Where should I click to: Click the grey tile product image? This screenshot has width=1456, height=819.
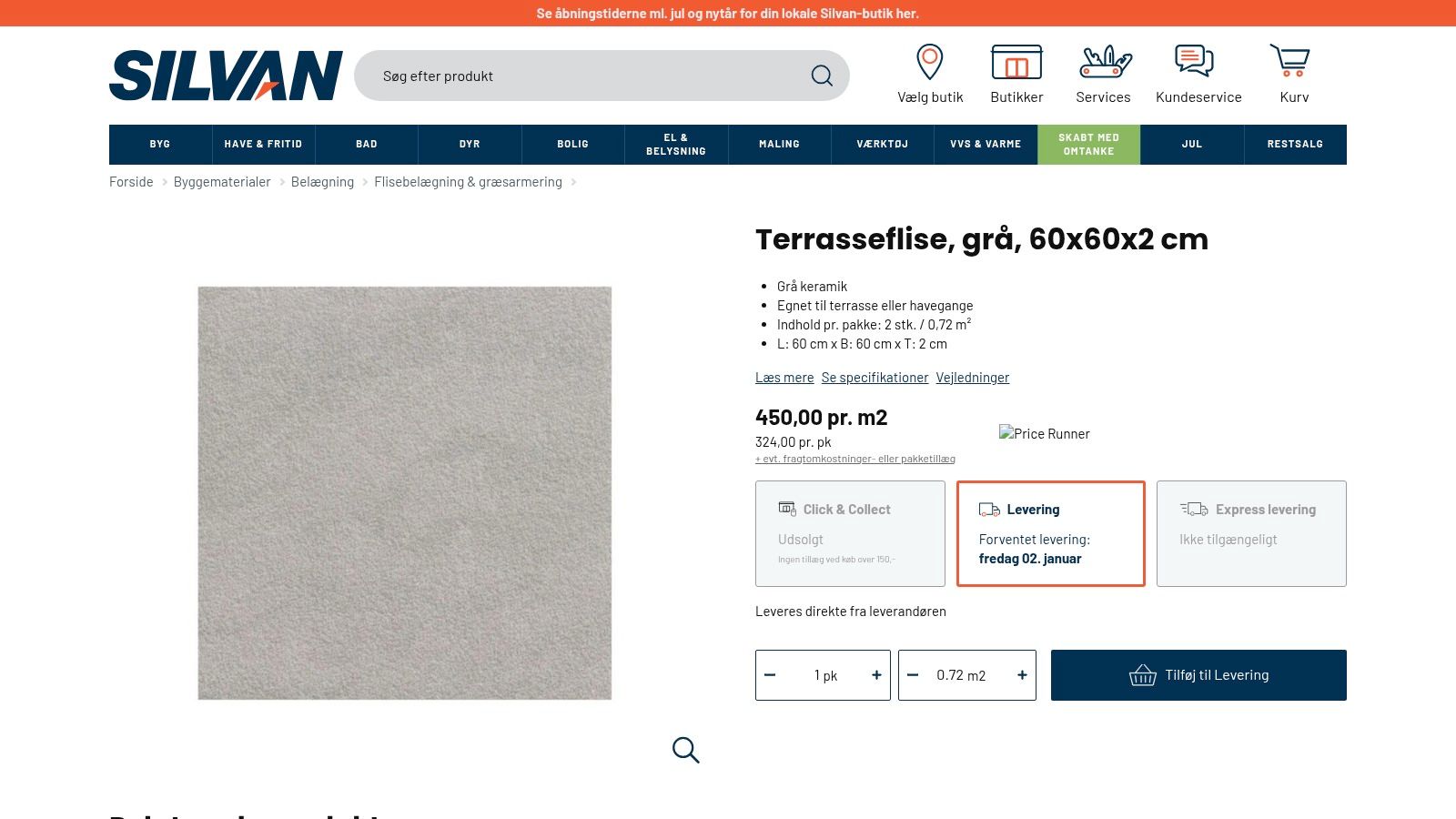coord(405,493)
